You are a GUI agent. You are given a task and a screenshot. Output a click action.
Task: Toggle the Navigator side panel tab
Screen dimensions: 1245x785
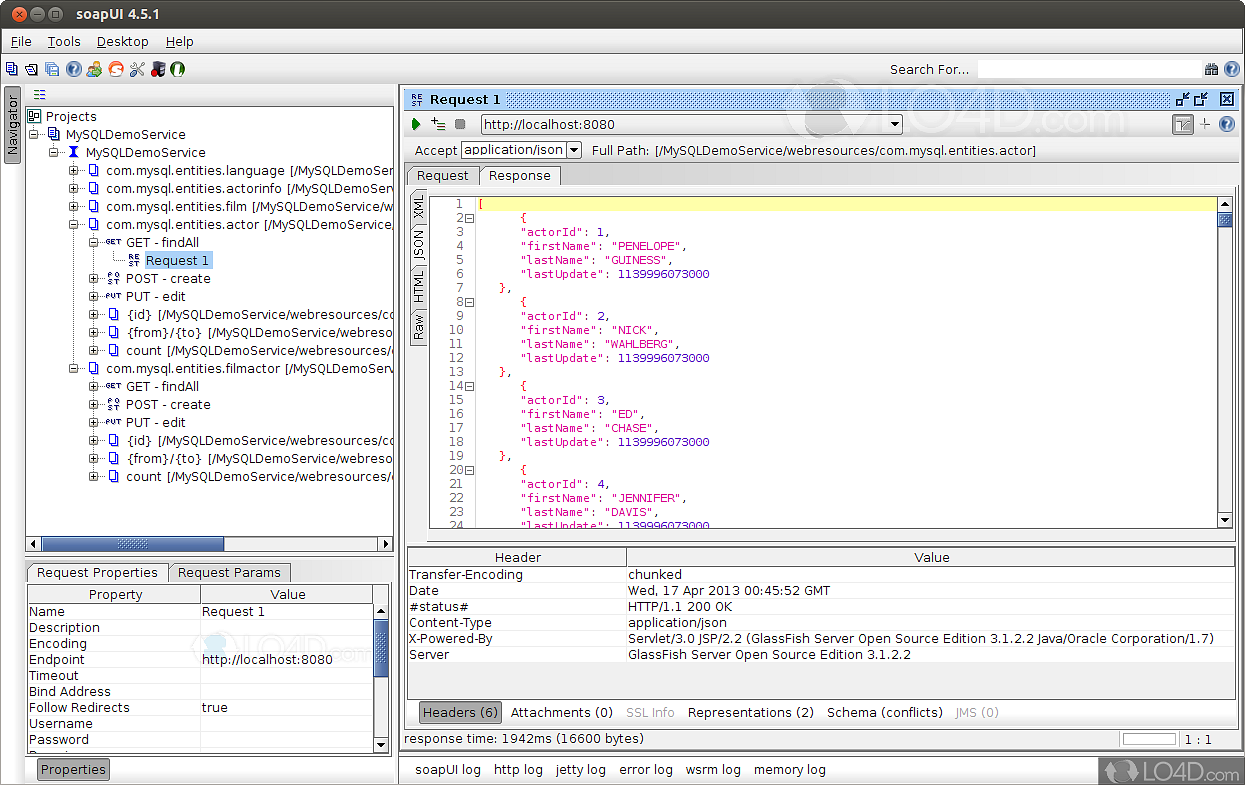click(13, 125)
